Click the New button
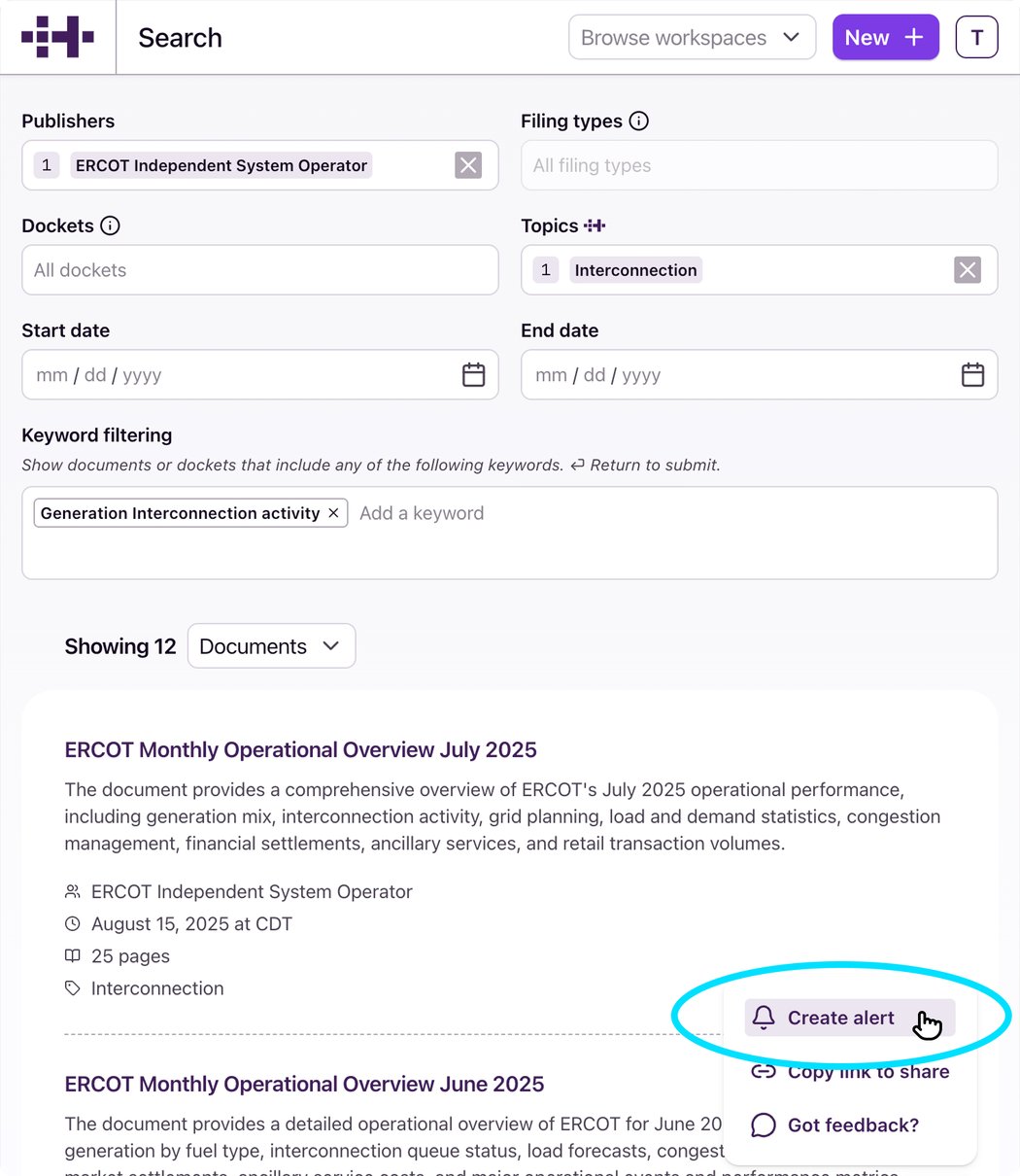The height and width of the screenshot is (1176, 1020). pos(885,37)
